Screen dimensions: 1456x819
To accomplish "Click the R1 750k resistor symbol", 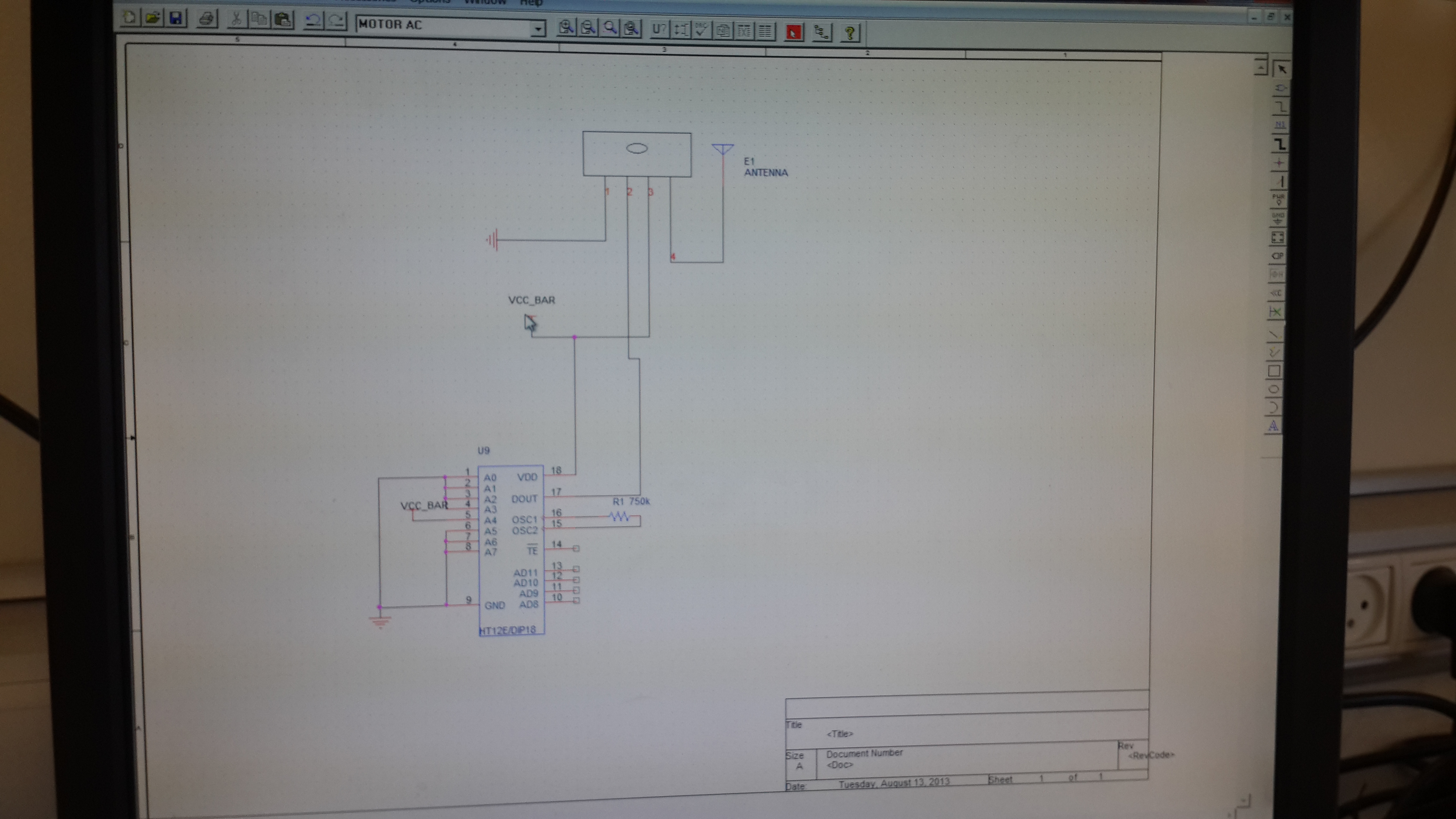I will pos(619,516).
